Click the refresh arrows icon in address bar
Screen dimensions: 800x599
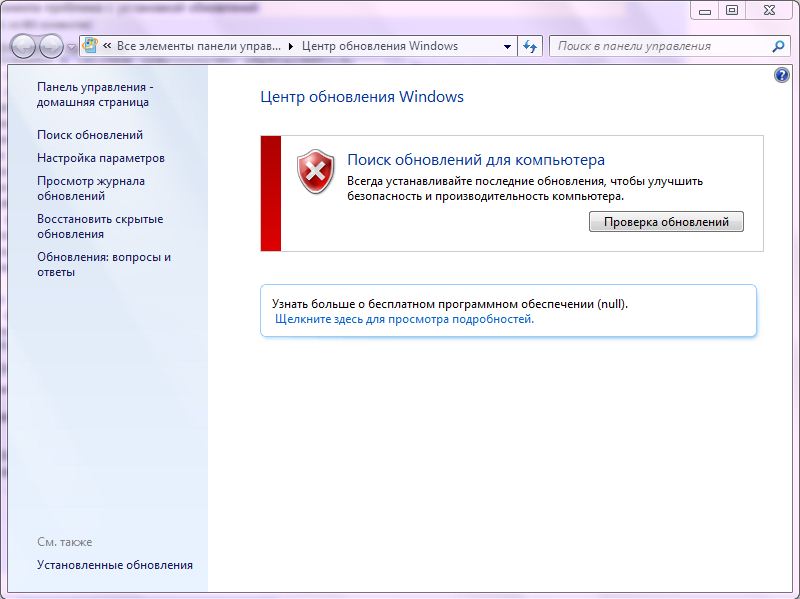click(530, 46)
